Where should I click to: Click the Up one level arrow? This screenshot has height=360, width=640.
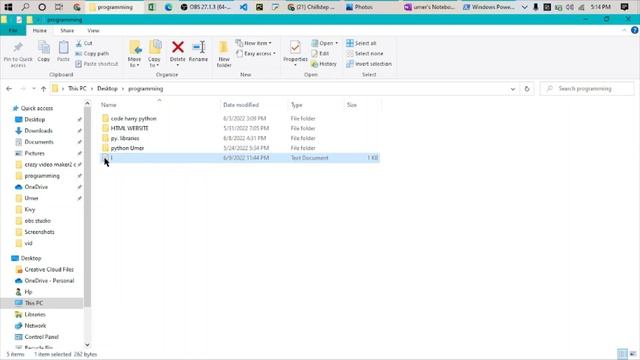coord(44,89)
